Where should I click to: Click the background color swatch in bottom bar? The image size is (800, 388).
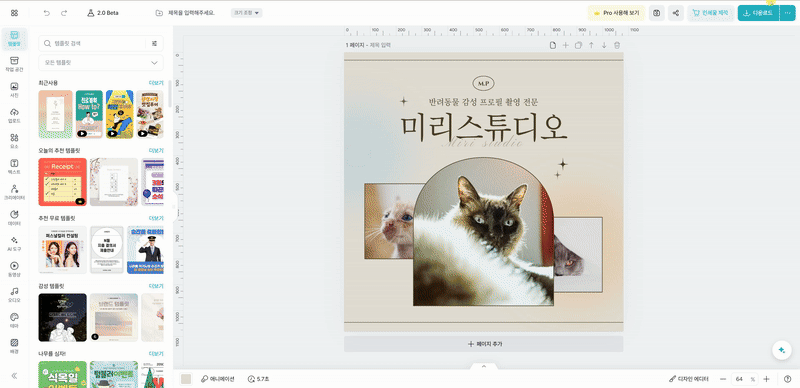[186, 379]
